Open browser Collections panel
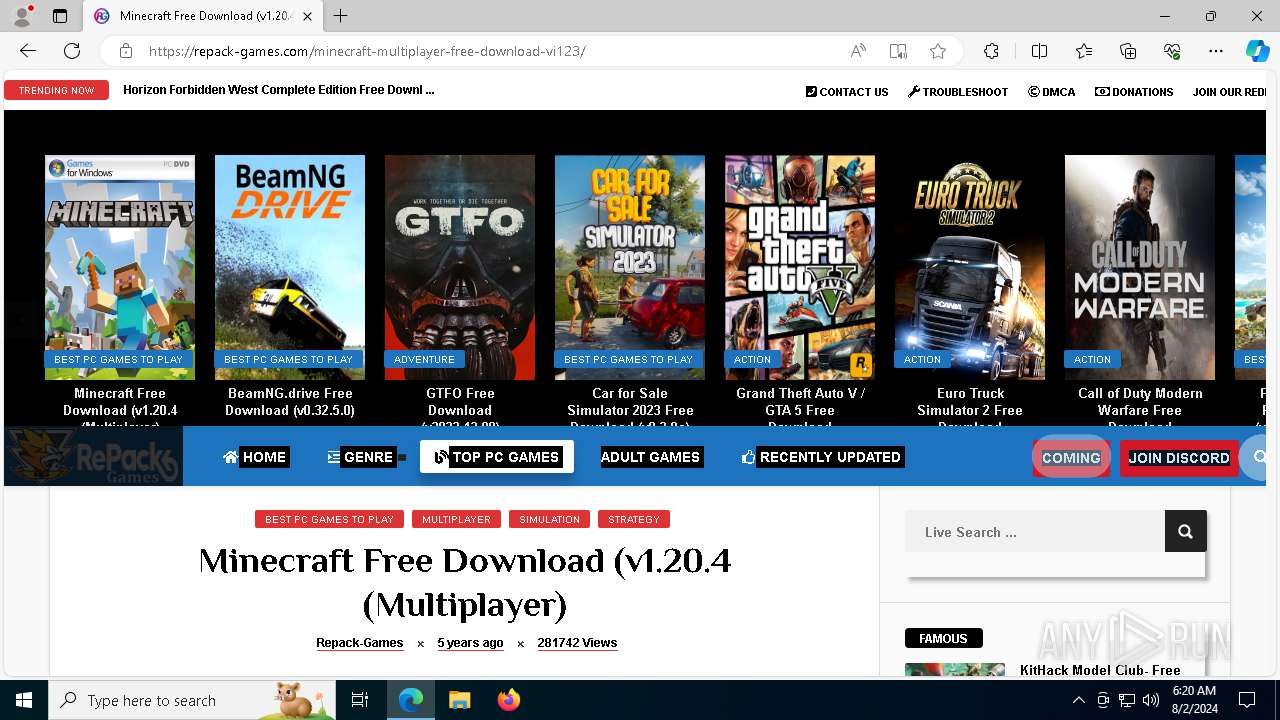The height and width of the screenshot is (720, 1280). (x=1128, y=51)
